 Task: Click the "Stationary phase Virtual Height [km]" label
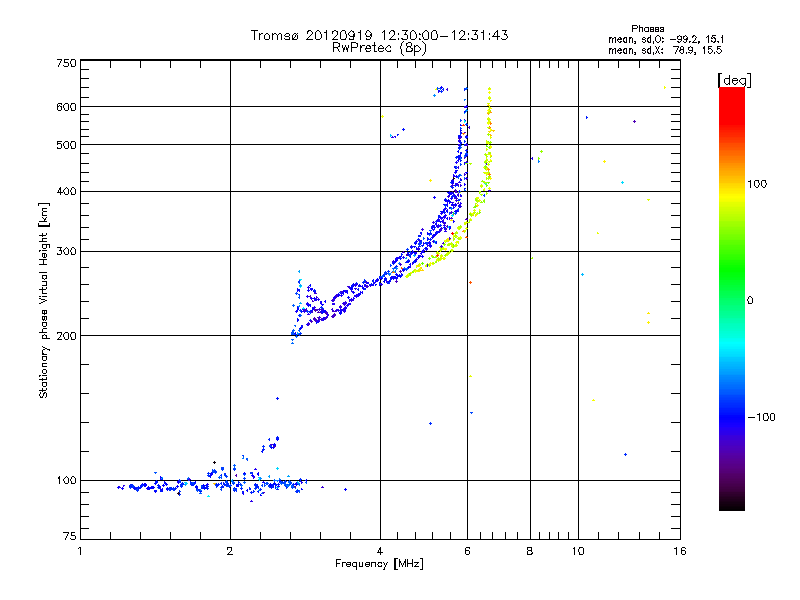tap(44, 300)
